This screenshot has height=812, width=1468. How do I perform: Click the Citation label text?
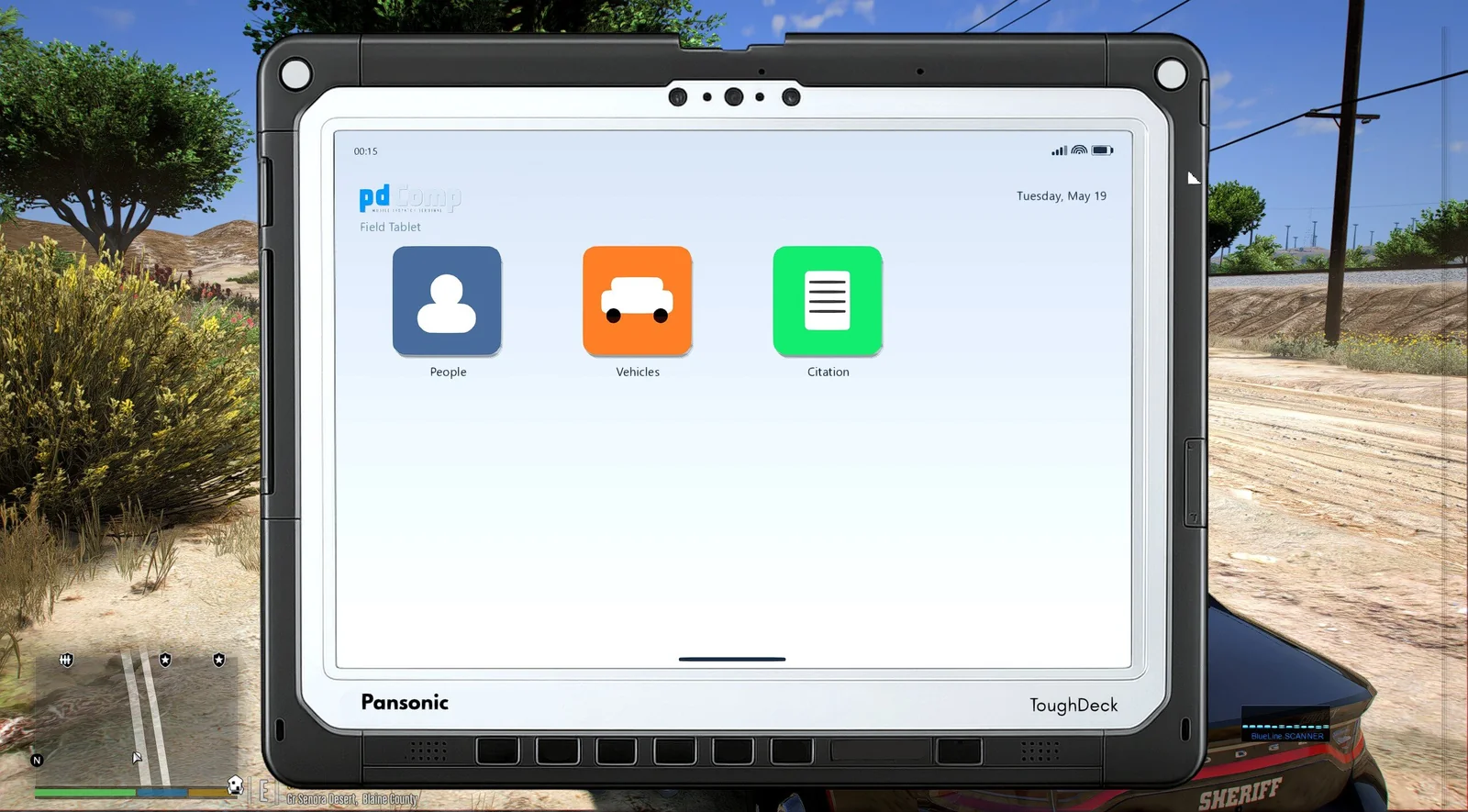[829, 372]
